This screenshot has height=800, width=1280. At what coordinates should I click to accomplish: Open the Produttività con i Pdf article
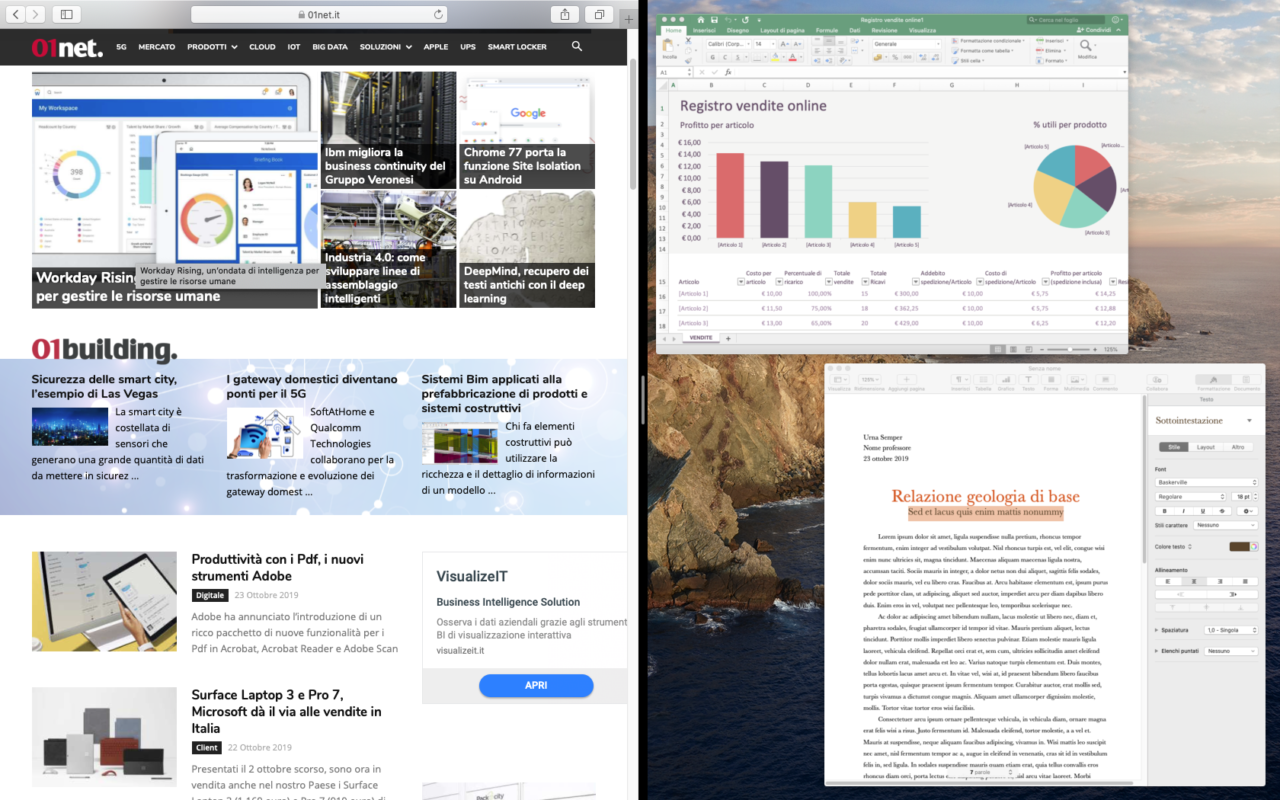click(277, 567)
